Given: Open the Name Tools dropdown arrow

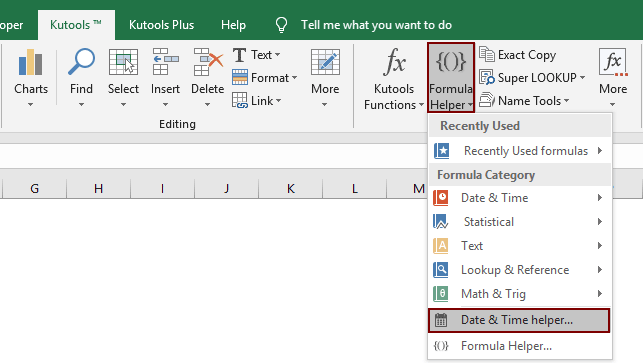Looking at the screenshot, I should click(566, 100).
